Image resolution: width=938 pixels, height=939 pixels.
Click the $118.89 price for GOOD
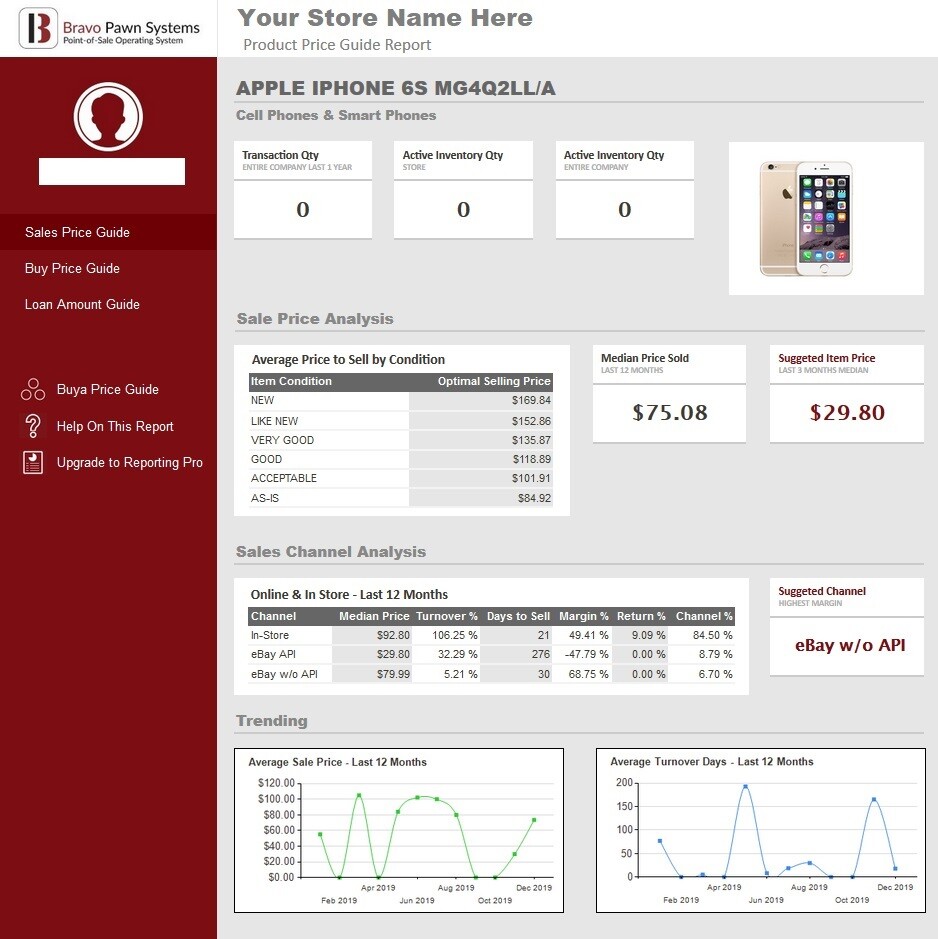click(x=531, y=459)
